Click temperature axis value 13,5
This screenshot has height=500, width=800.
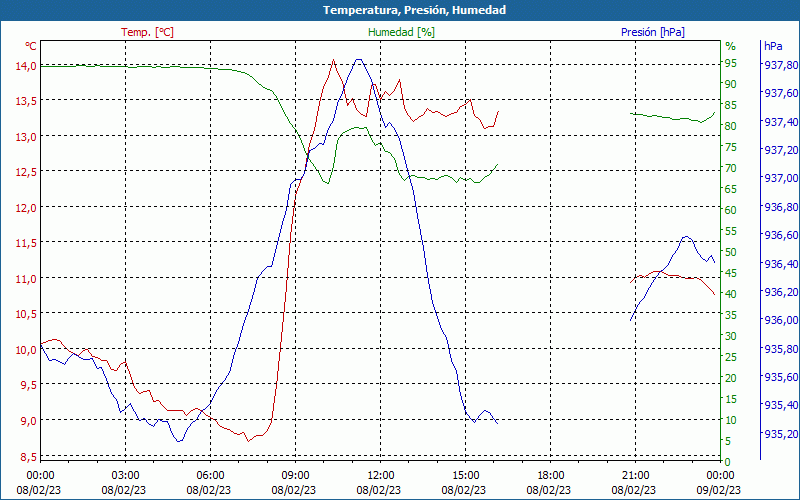pos(28,101)
